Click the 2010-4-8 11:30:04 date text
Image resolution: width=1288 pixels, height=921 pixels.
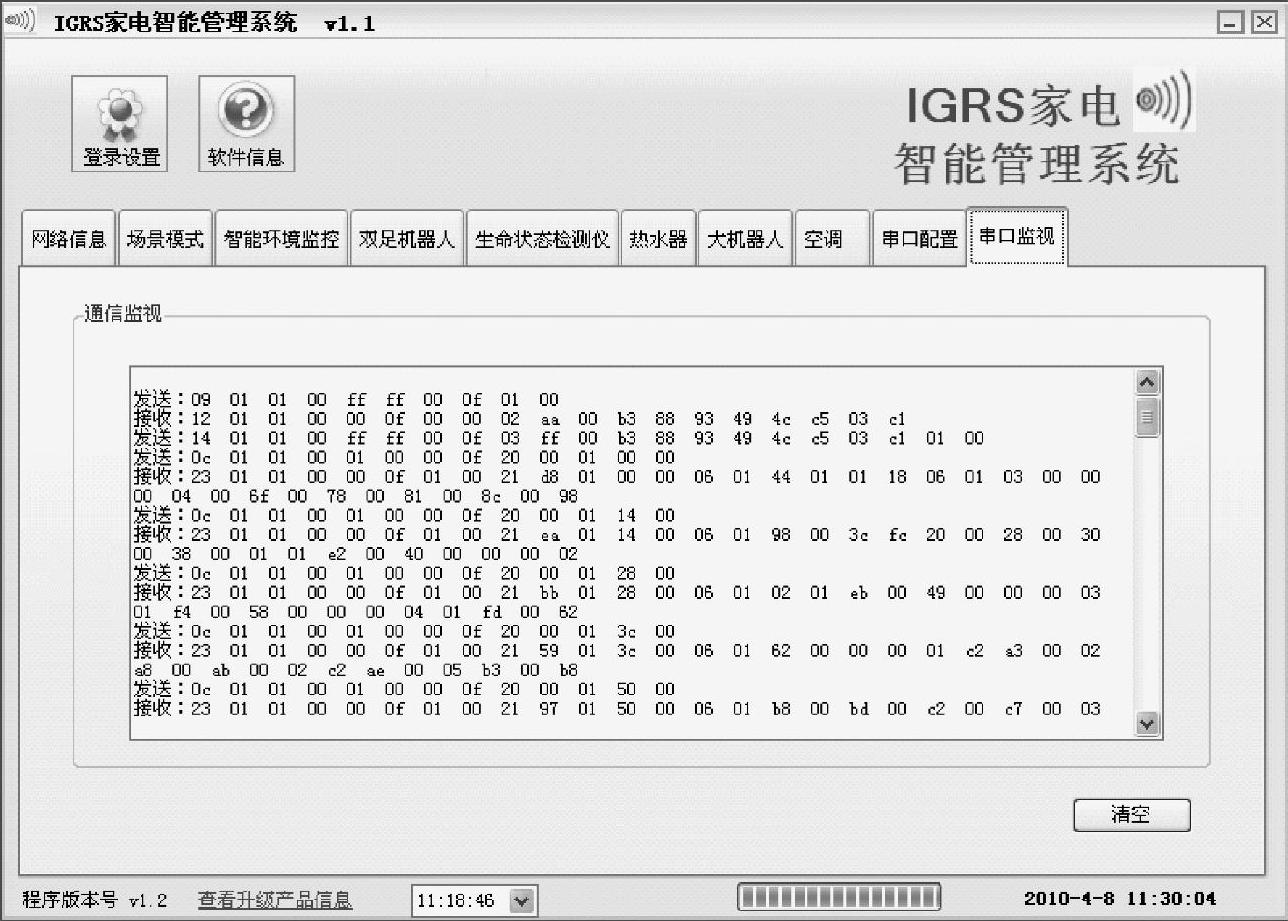[1120, 899]
